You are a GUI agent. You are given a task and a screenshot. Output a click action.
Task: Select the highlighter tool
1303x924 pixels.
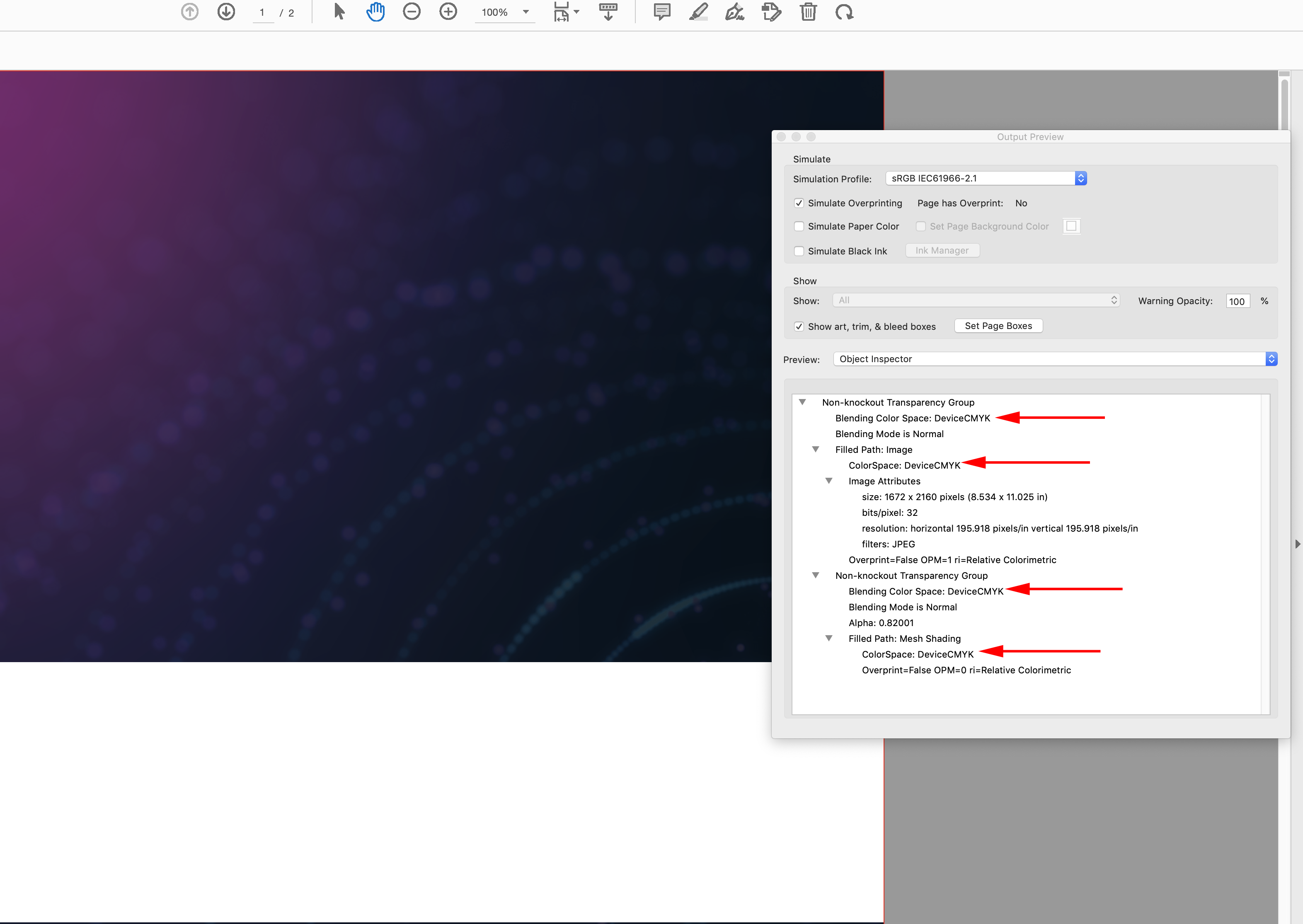click(698, 12)
